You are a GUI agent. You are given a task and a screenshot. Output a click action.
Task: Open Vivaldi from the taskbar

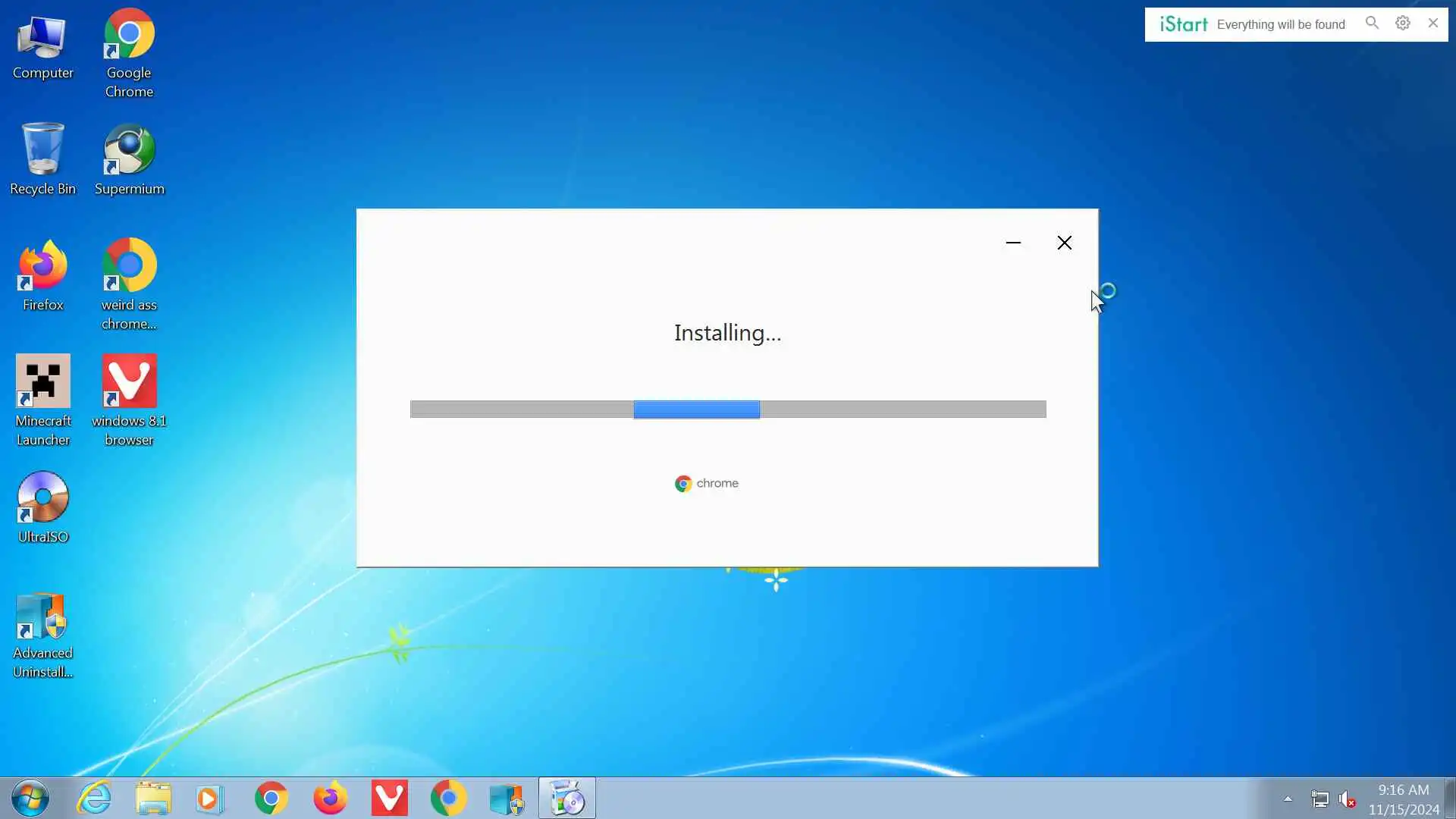tap(389, 798)
